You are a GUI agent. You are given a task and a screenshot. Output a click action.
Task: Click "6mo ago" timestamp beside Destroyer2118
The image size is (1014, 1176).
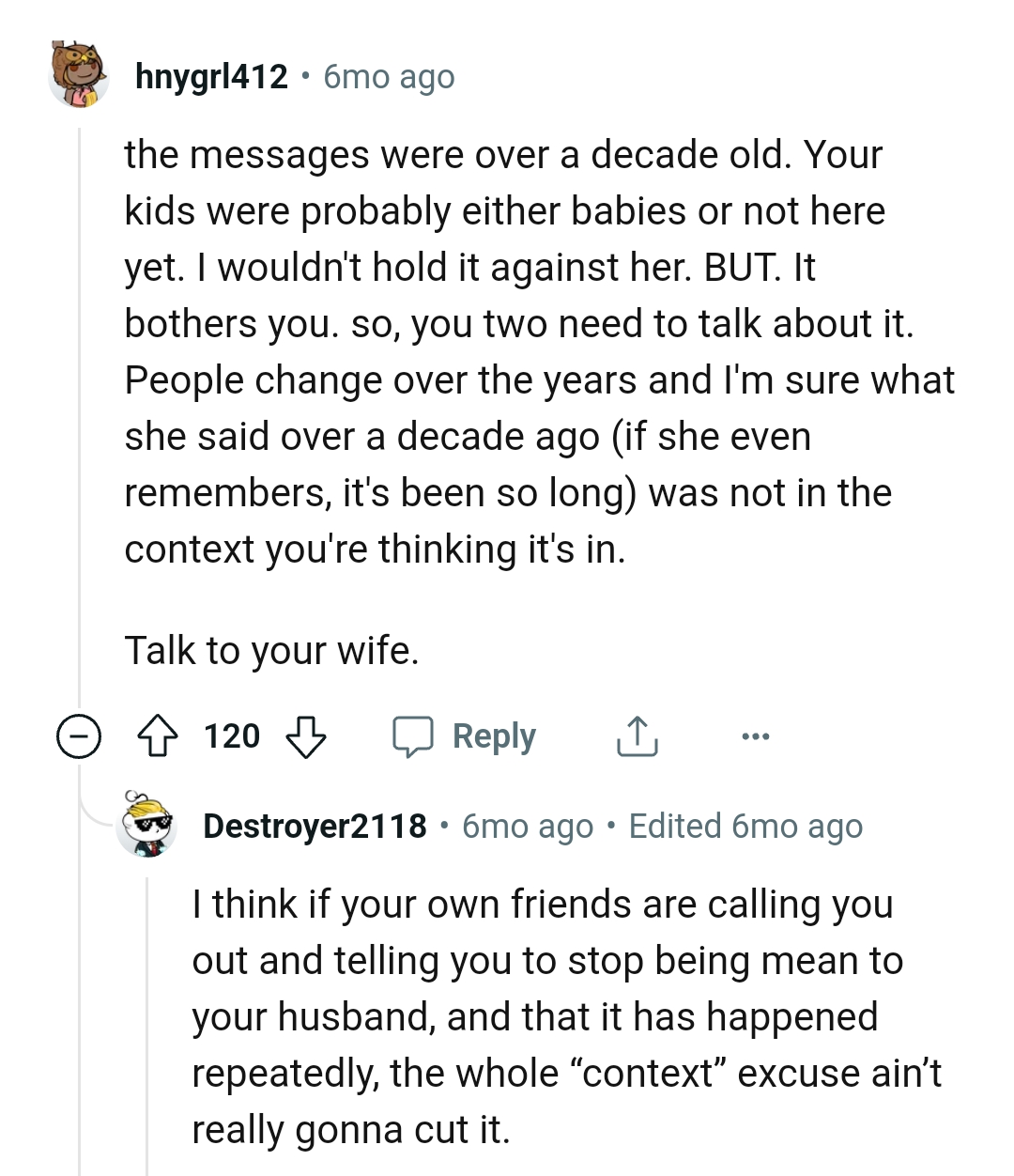pos(528,827)
